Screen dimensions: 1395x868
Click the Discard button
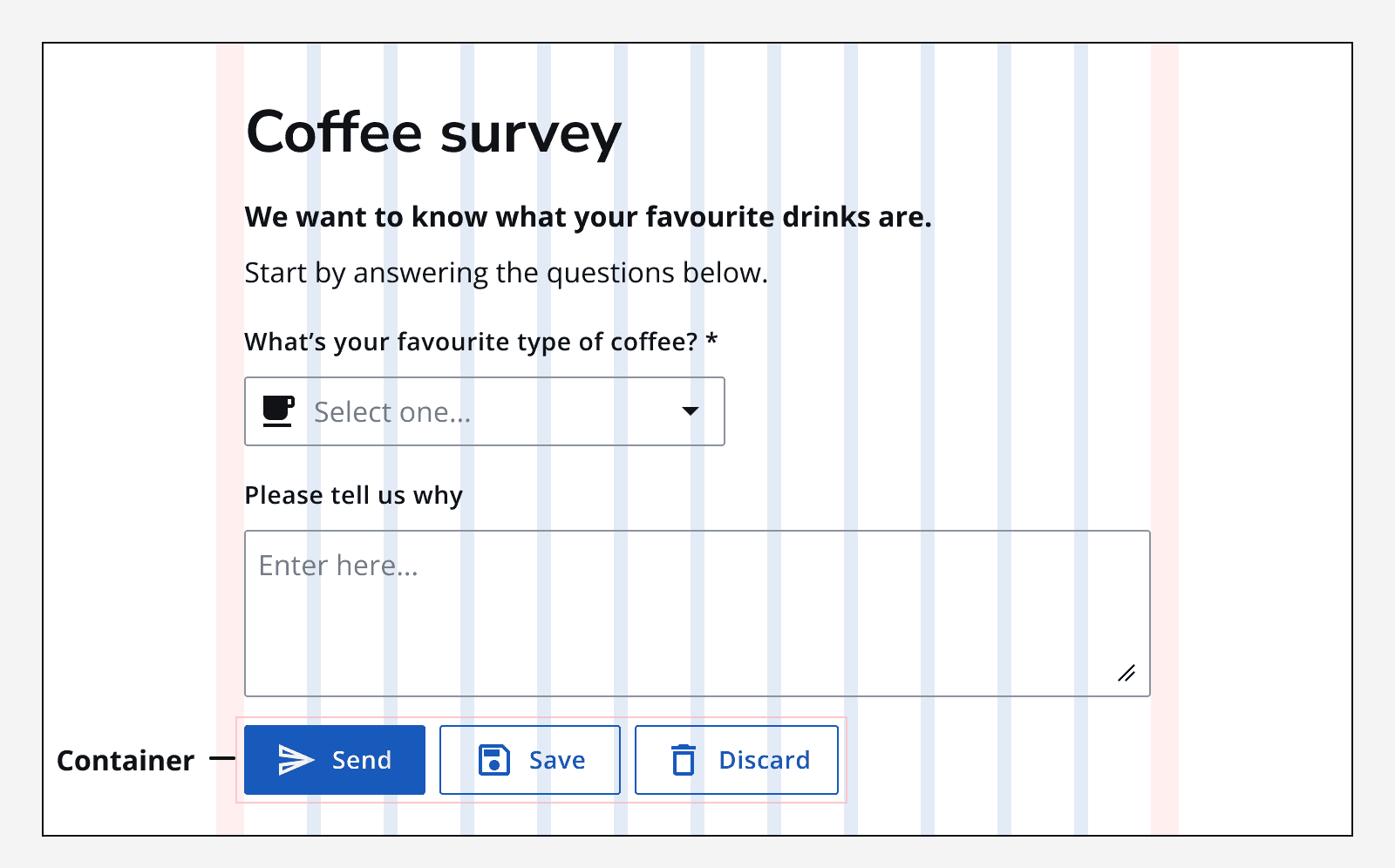click(x=737, y=759)
